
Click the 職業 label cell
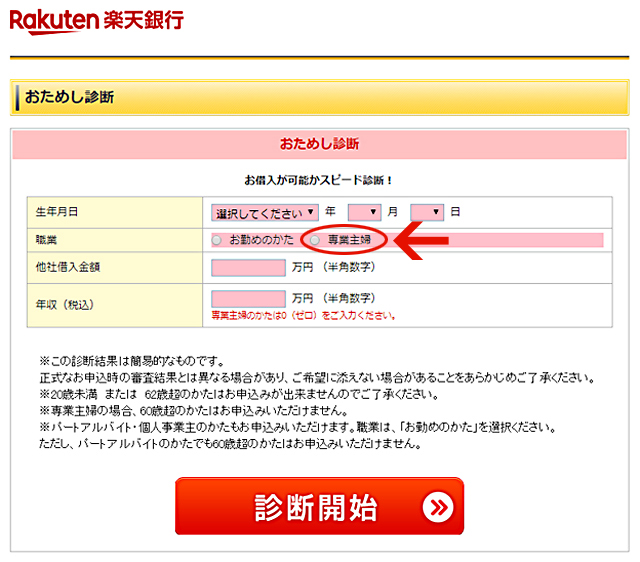(x=115, y=240)
